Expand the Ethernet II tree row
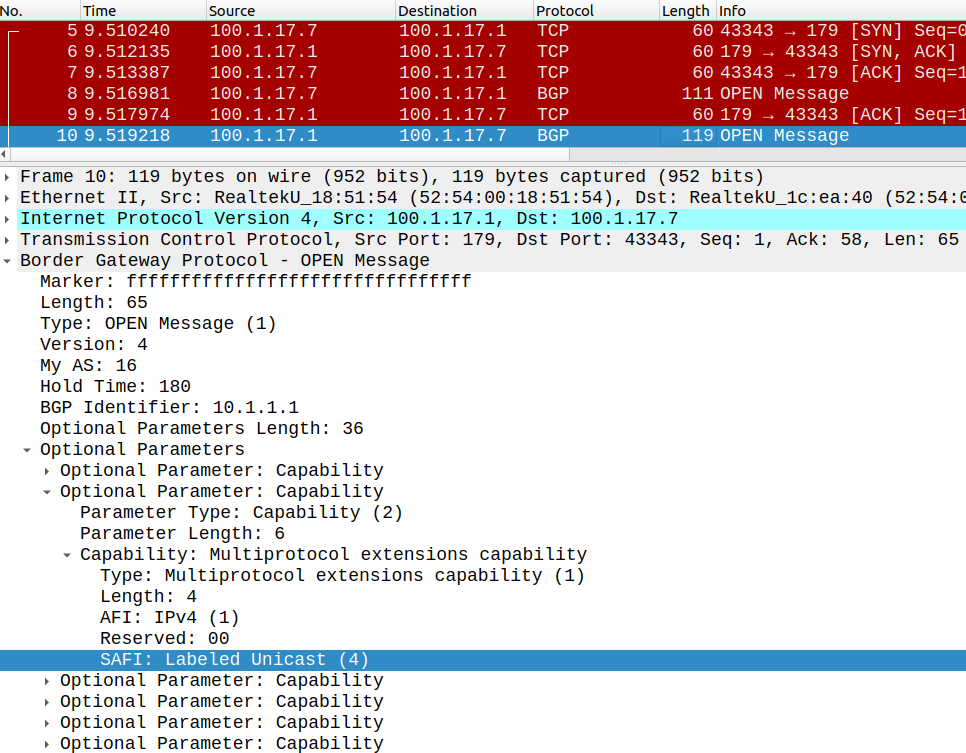 7,198
